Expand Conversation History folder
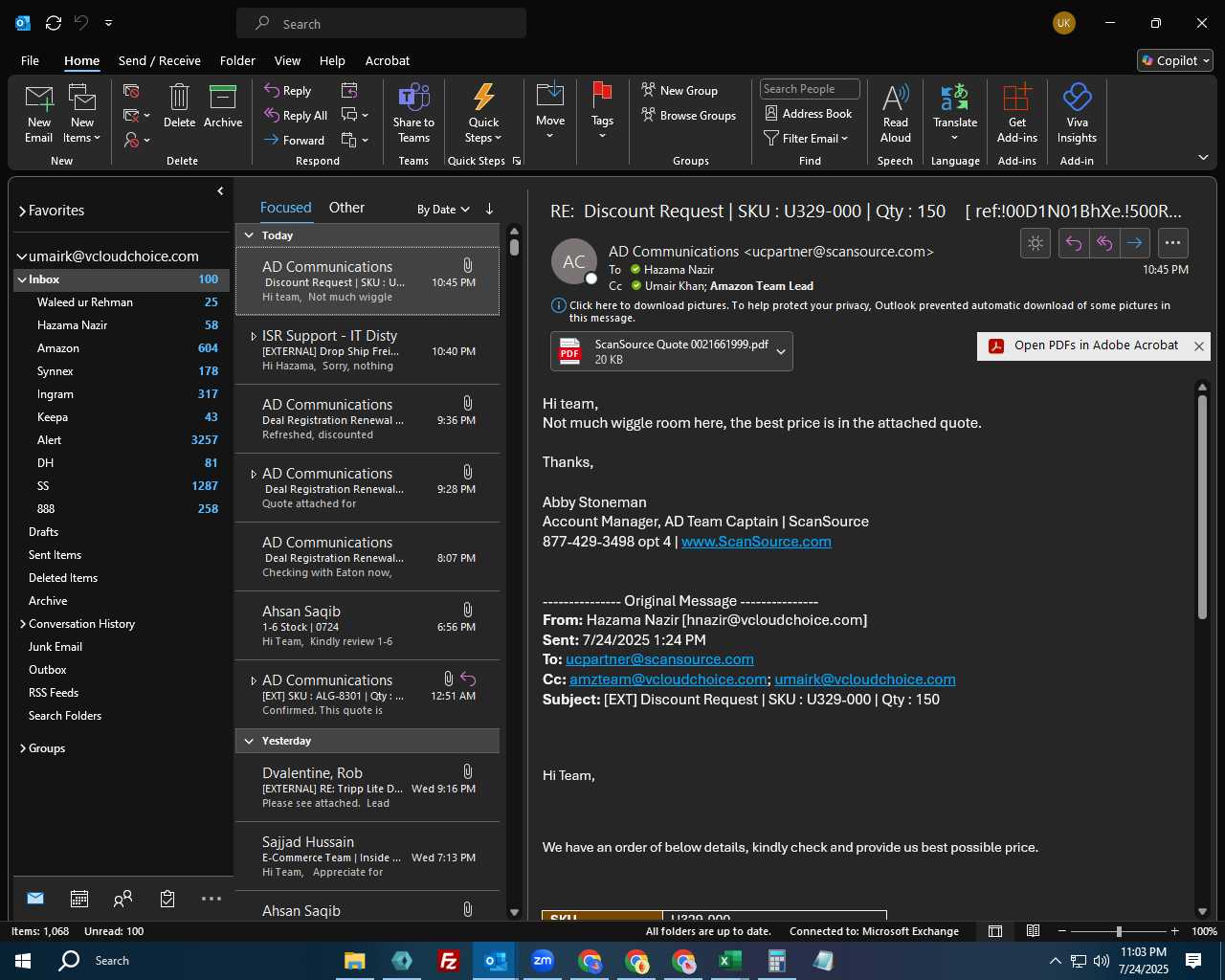This screenshot has width=1225, height=980. (x=23, y=624)
